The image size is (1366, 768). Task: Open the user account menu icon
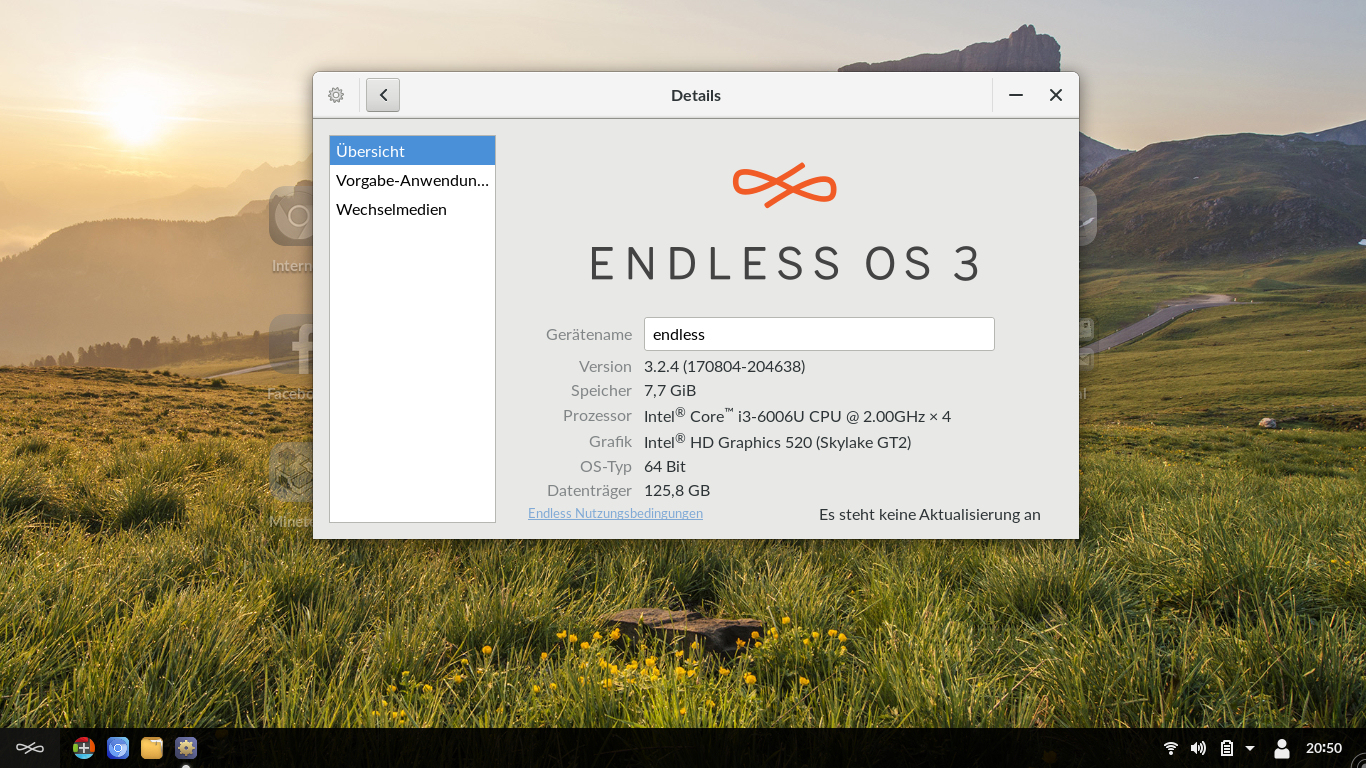(x=1281, y=748)
